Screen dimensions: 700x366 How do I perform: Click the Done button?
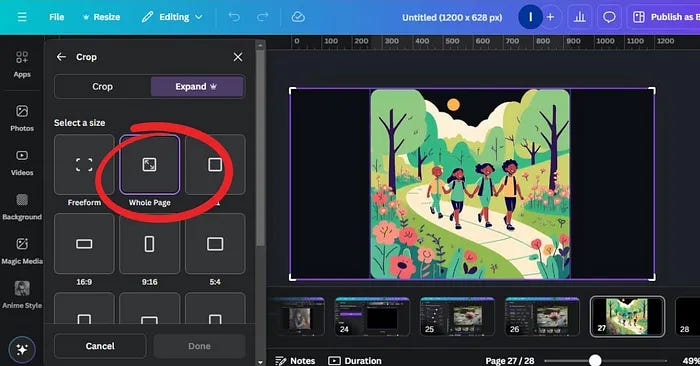pyautogui.click(x=199, y=346)
